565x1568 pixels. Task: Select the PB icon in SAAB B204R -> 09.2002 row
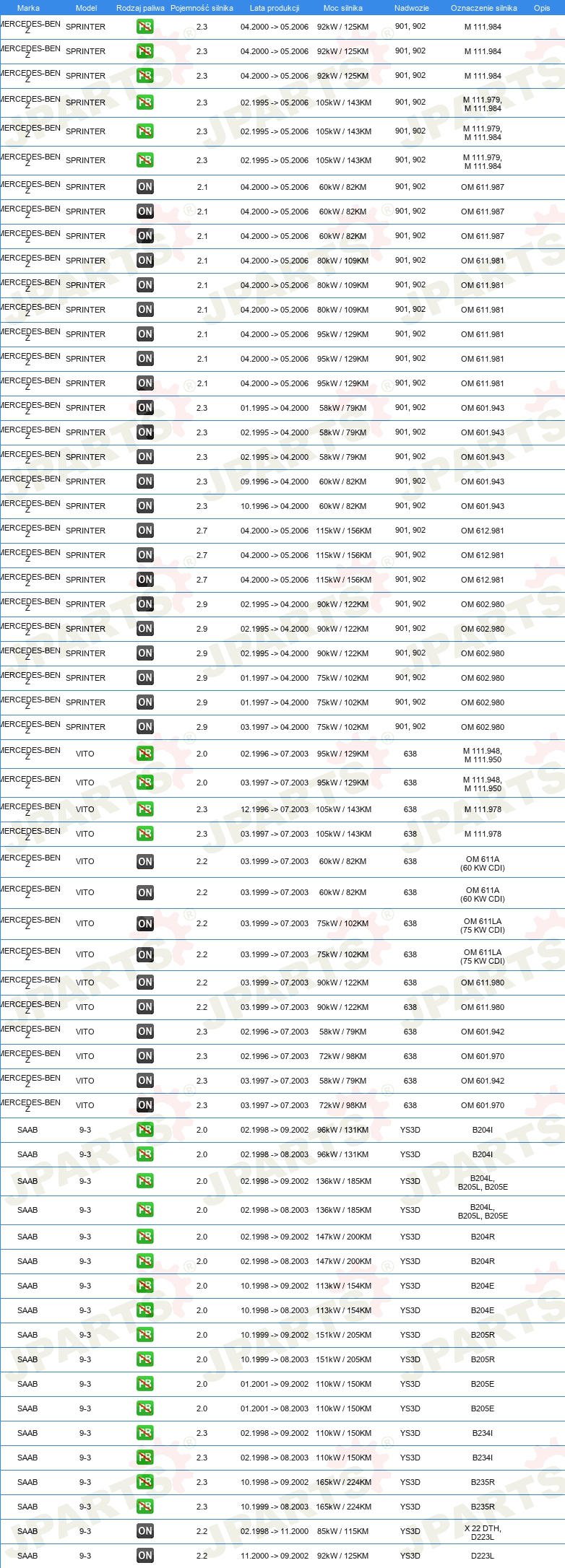[x=145, y=1237]
